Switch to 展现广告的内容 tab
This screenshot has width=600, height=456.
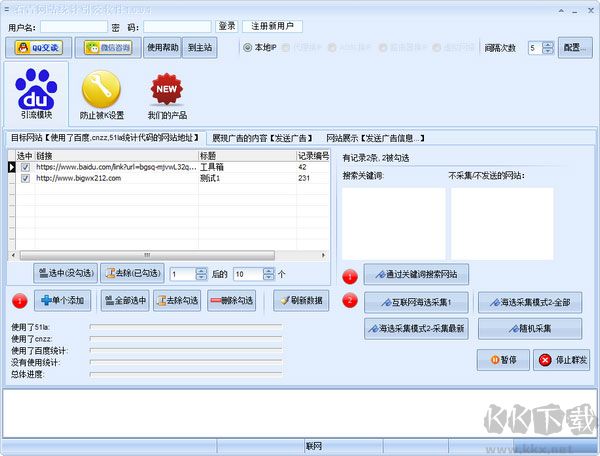[262, 138]
